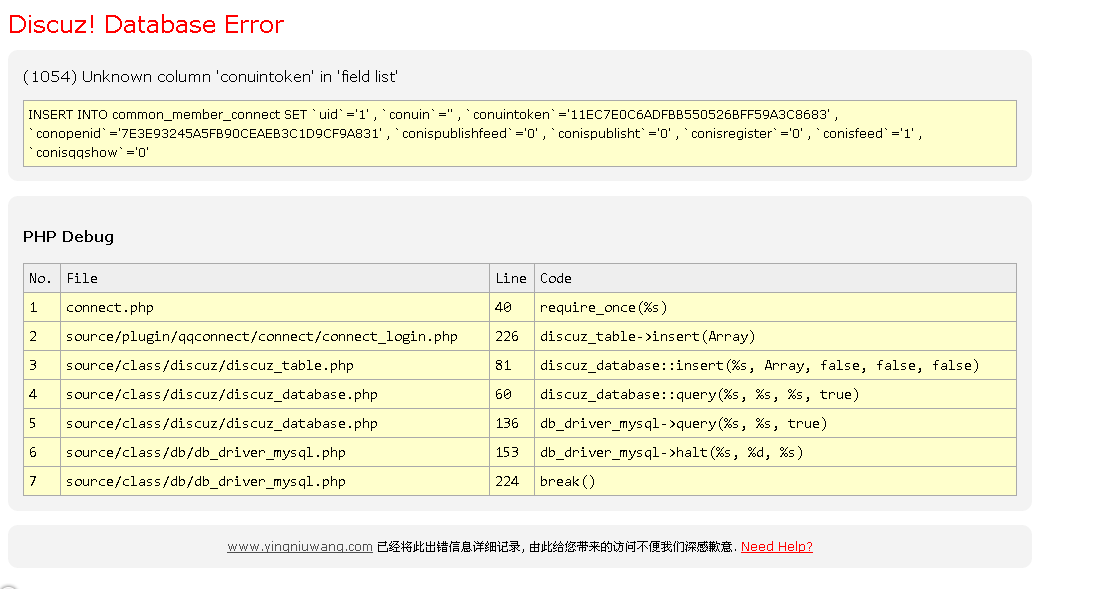Click the Discuz! Database Error title
The image size is (1098, 589).
click(146, 25)
